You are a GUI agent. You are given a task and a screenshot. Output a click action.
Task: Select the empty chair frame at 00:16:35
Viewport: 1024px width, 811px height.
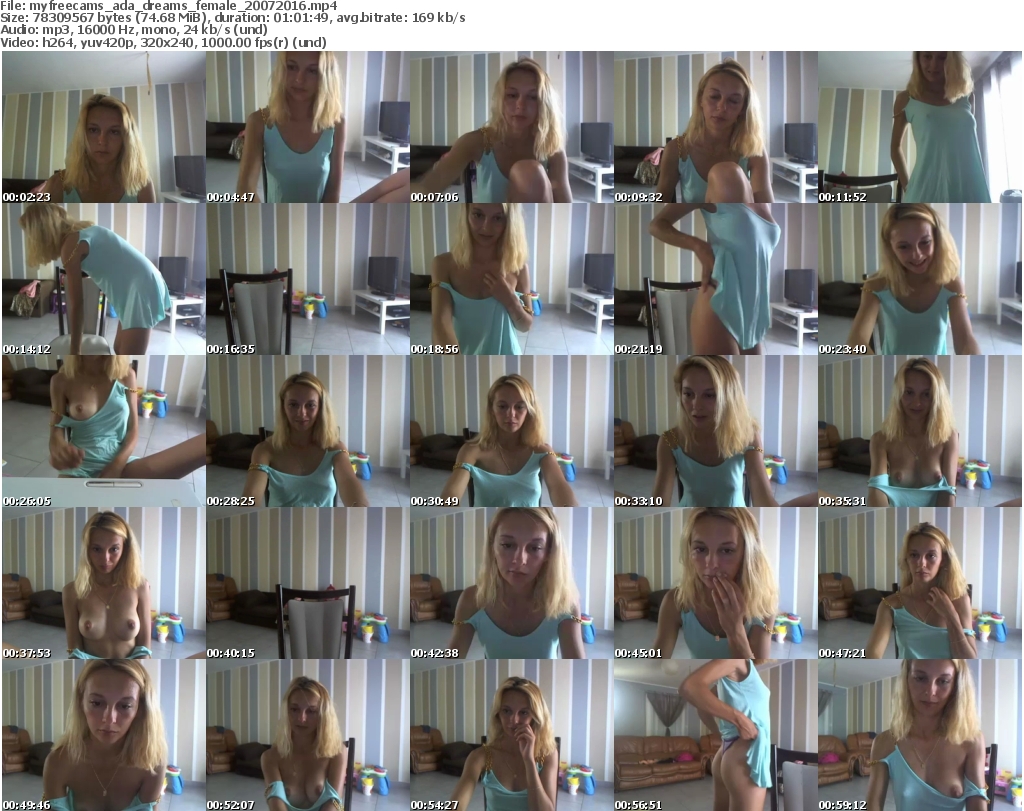tap(308, 279)
